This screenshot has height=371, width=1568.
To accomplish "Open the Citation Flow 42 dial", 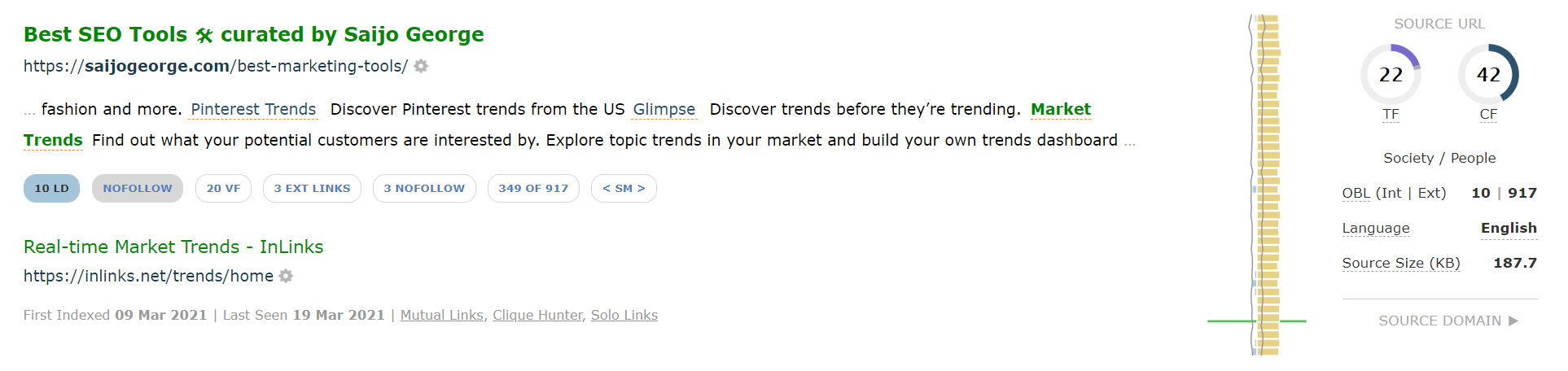I will point(1488,74).
